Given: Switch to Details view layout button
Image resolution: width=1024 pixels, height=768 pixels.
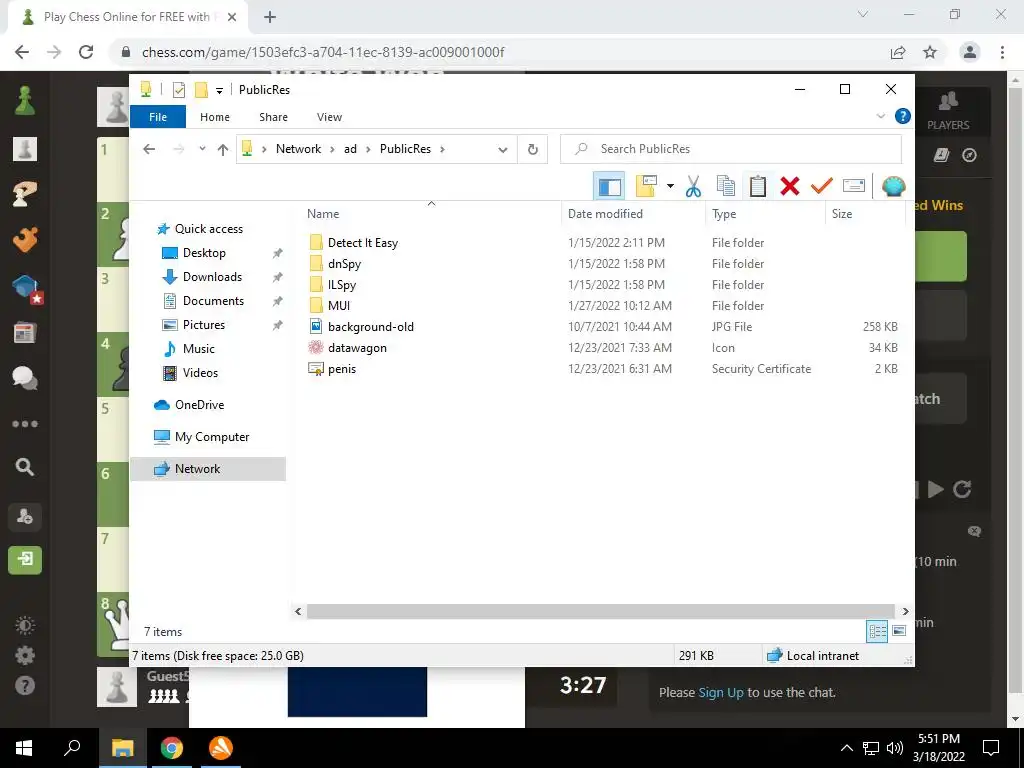Looking at the screenshot, I should click(x=877, y=631).
